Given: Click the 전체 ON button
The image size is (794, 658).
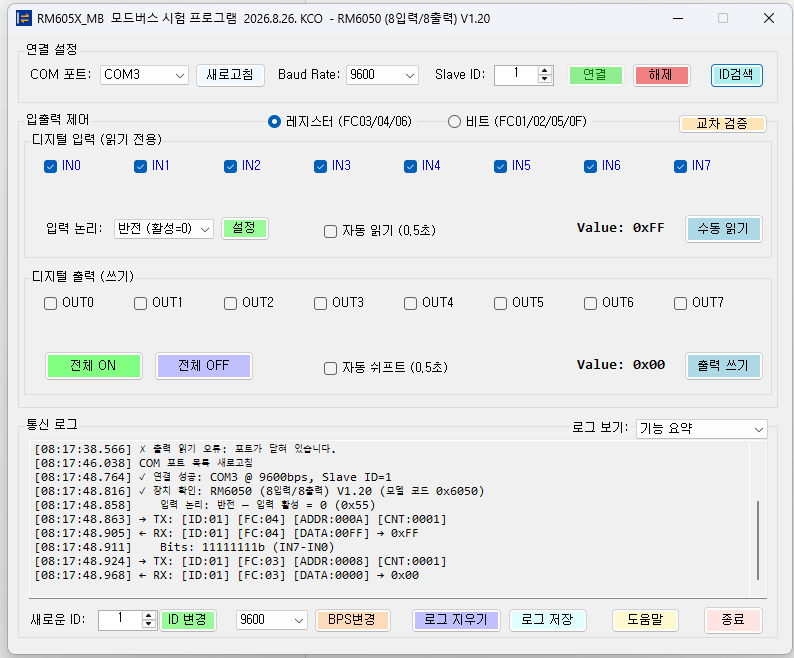Looking at the screenshot, I should pos(94,366).
